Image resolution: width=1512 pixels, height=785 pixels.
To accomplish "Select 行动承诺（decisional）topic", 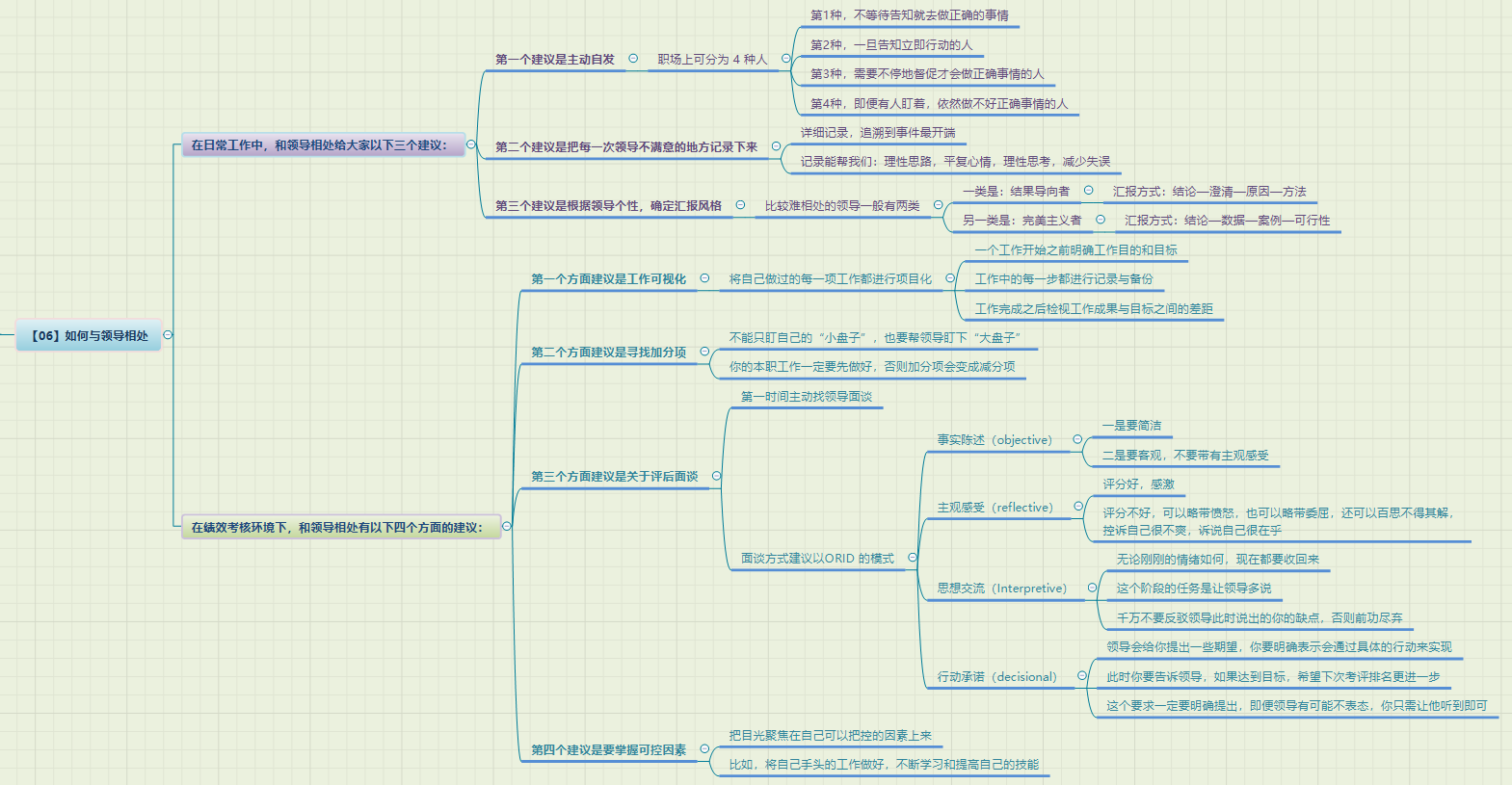I will (x=997, y=677).
